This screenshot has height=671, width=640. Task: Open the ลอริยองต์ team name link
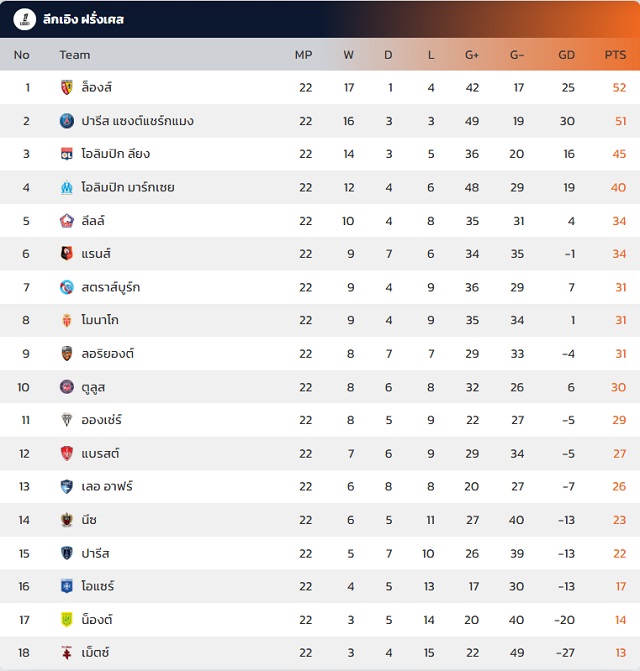(x=107, y=354)
